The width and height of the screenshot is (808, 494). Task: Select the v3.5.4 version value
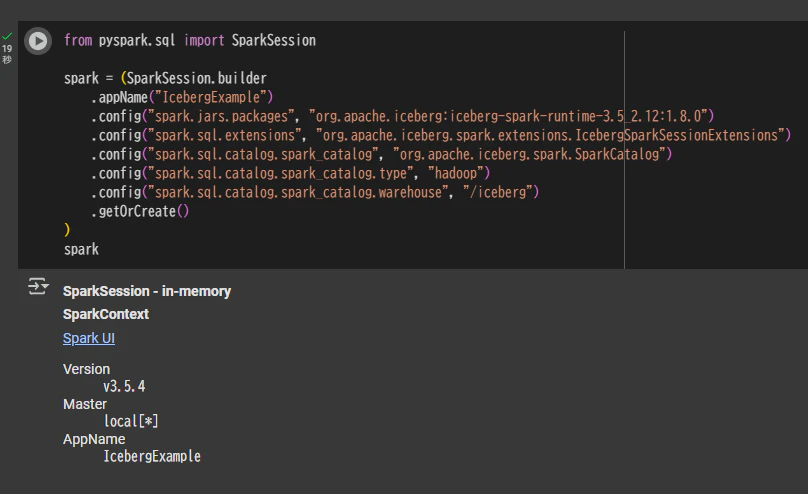click(124, 386)
